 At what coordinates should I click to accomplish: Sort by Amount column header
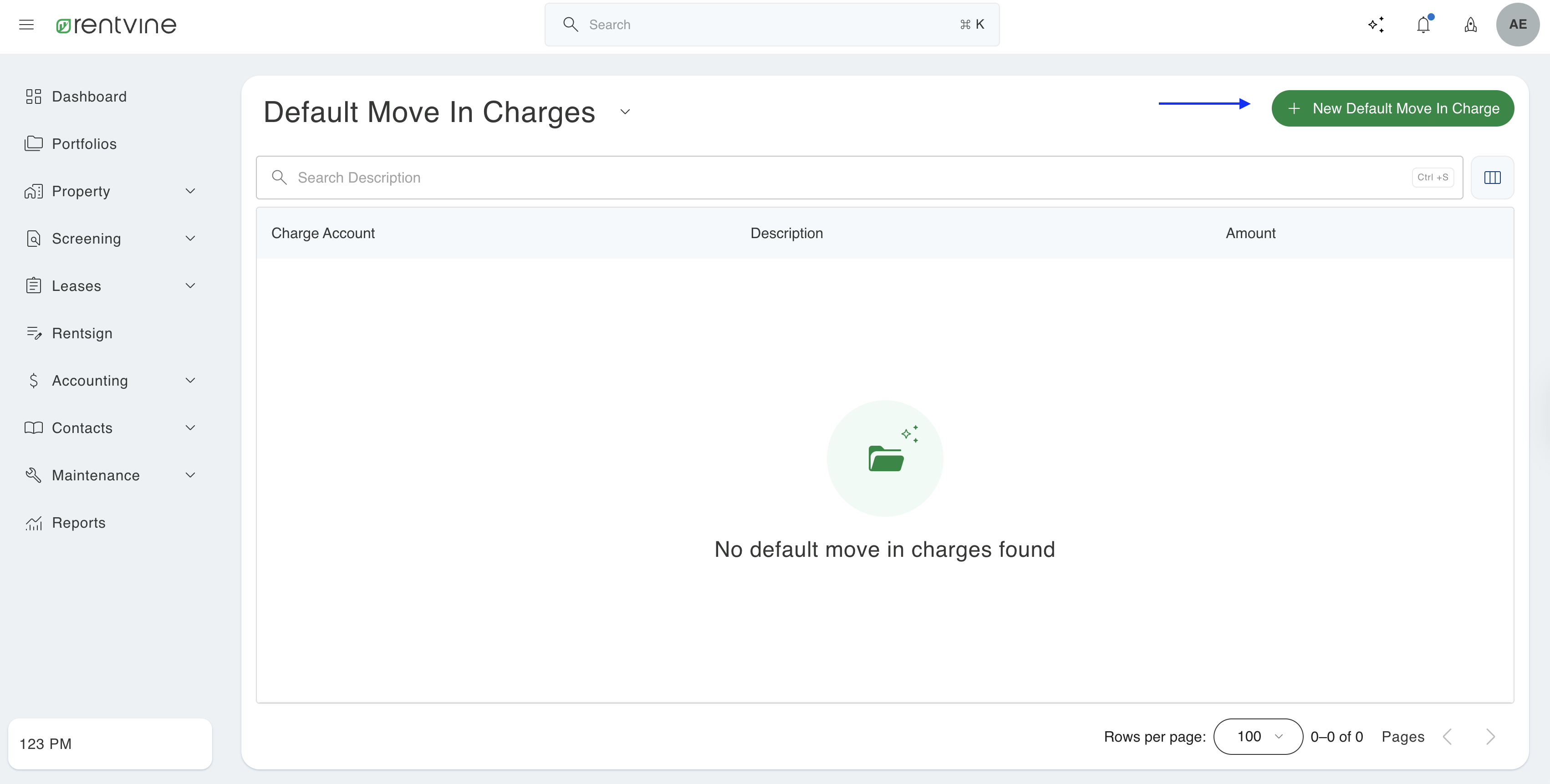point(1250,233)
